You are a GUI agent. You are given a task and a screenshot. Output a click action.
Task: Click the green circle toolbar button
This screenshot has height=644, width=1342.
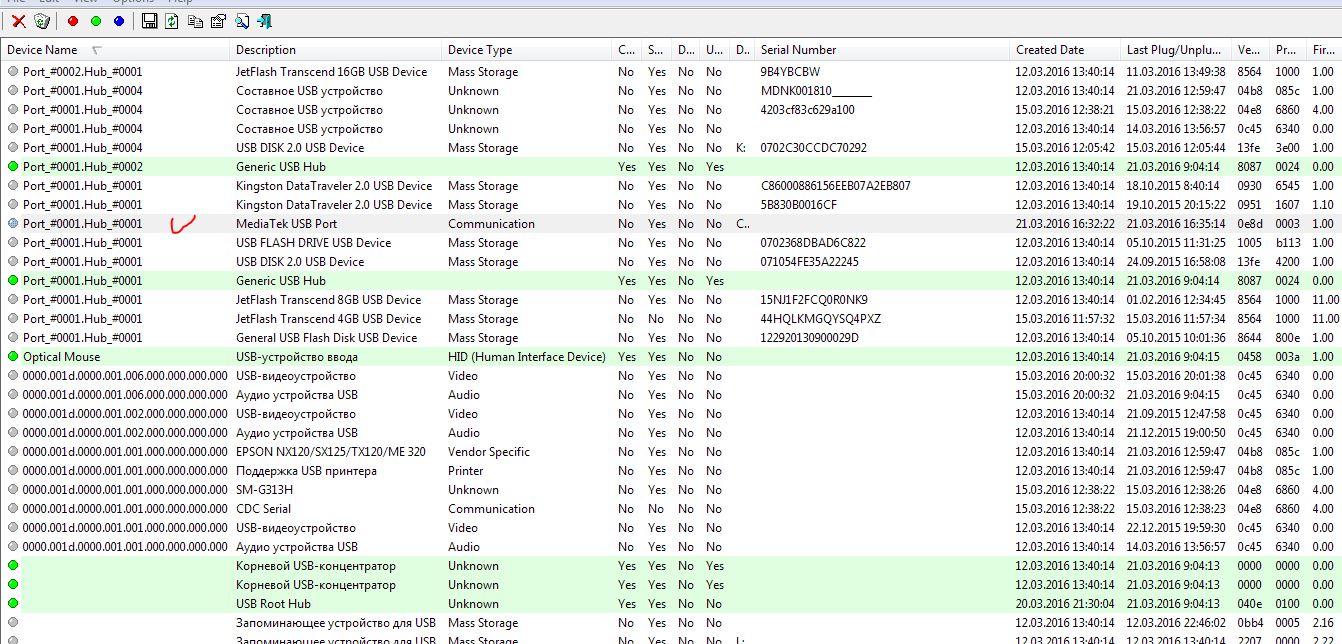[x=96, y=21]
